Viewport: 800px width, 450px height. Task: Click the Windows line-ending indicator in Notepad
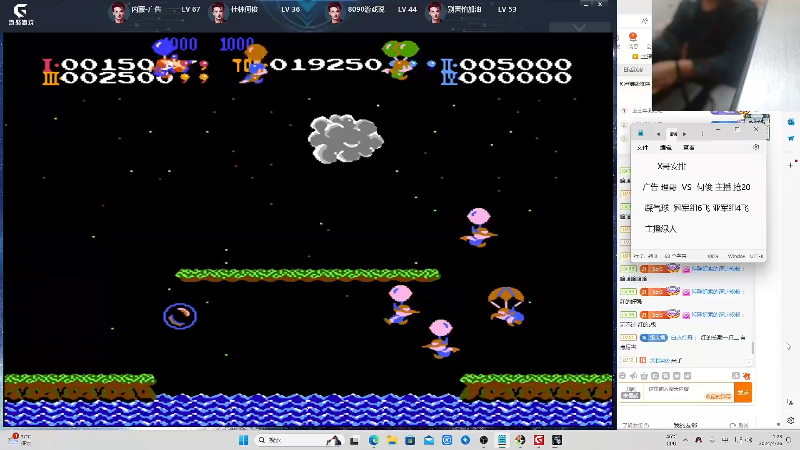(736, 256)
